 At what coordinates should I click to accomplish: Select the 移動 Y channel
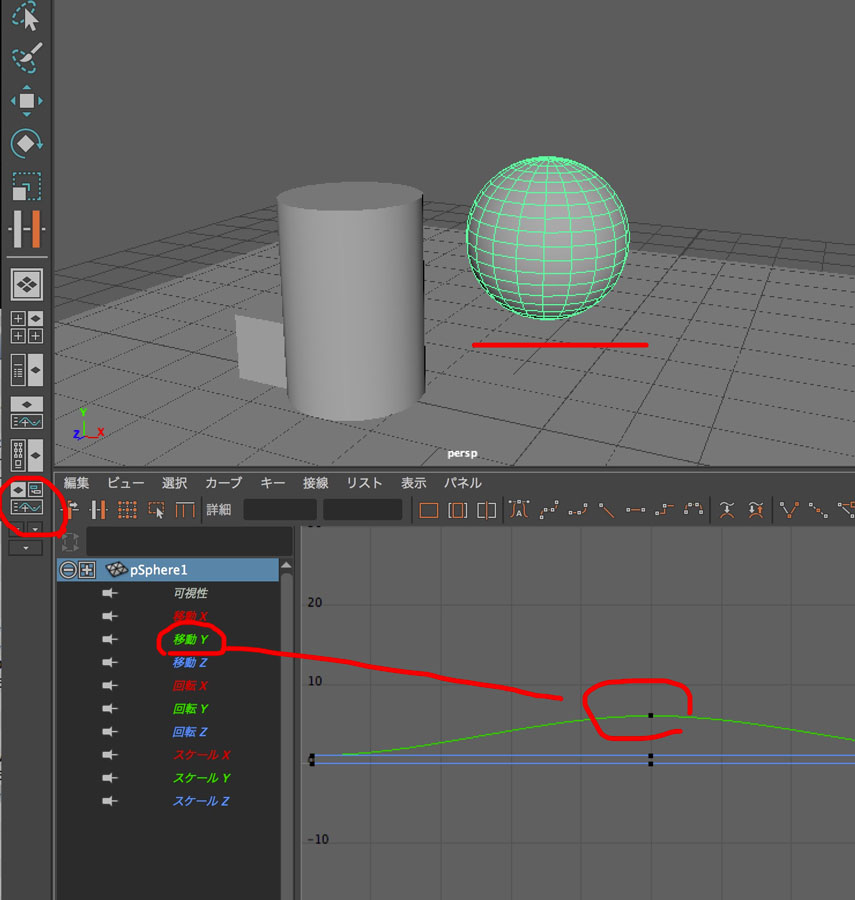click(x=191, y=639)
